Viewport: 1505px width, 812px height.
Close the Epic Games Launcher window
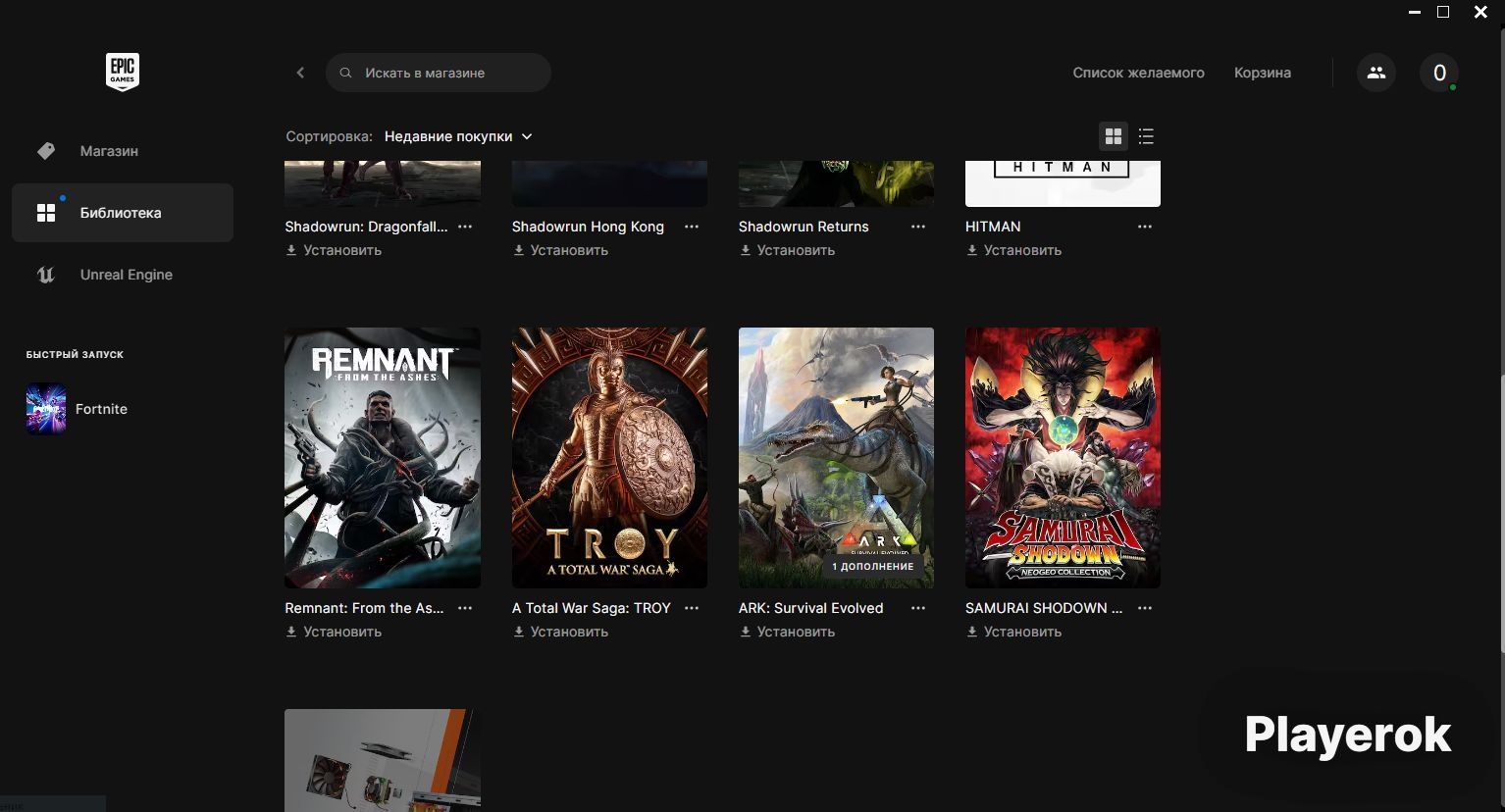tap(1480, 13)
